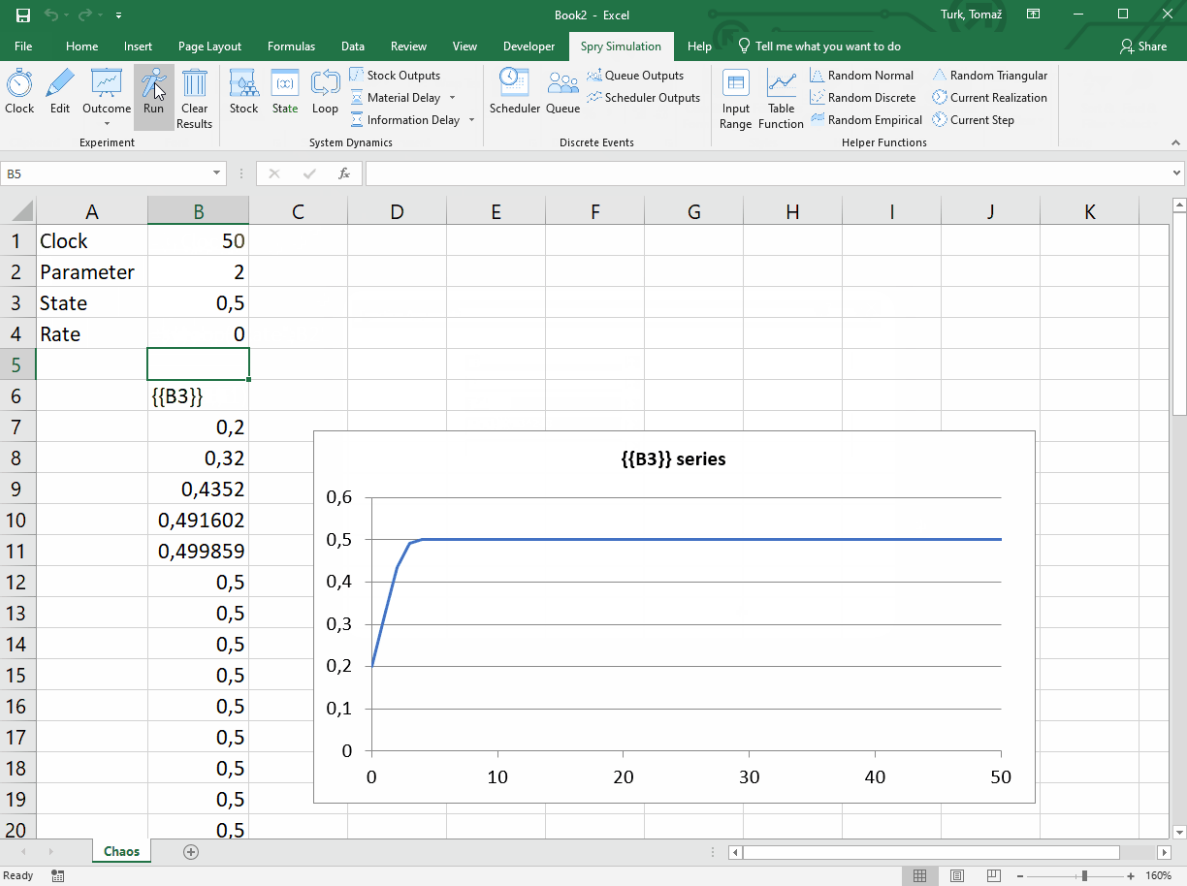Image resolution: width=1187 pixels, height=886 pixels.
Task: Insert a Scheduler element
Action: (x=515, y=91)
